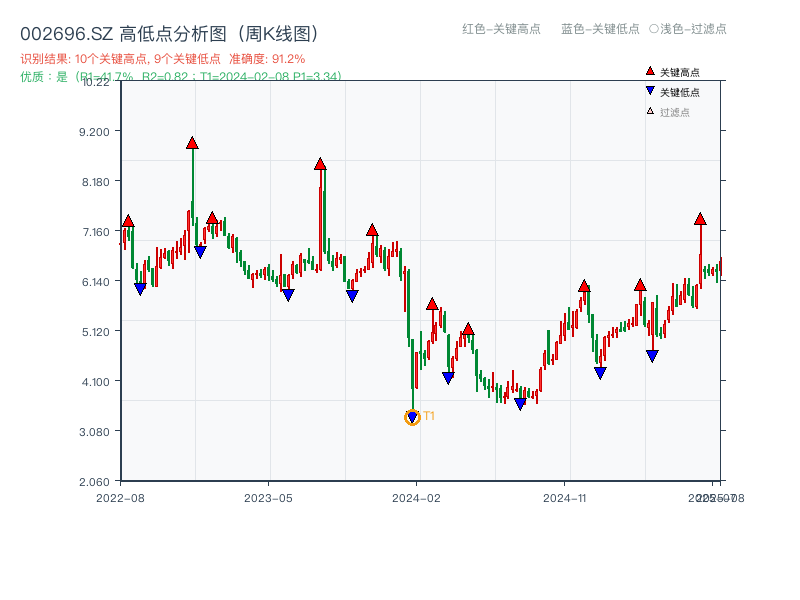The width and height of the screenshot is (800, 600).
Task: Click the header hint 蓝色-关键低点
Action: (x=600, y=29)
